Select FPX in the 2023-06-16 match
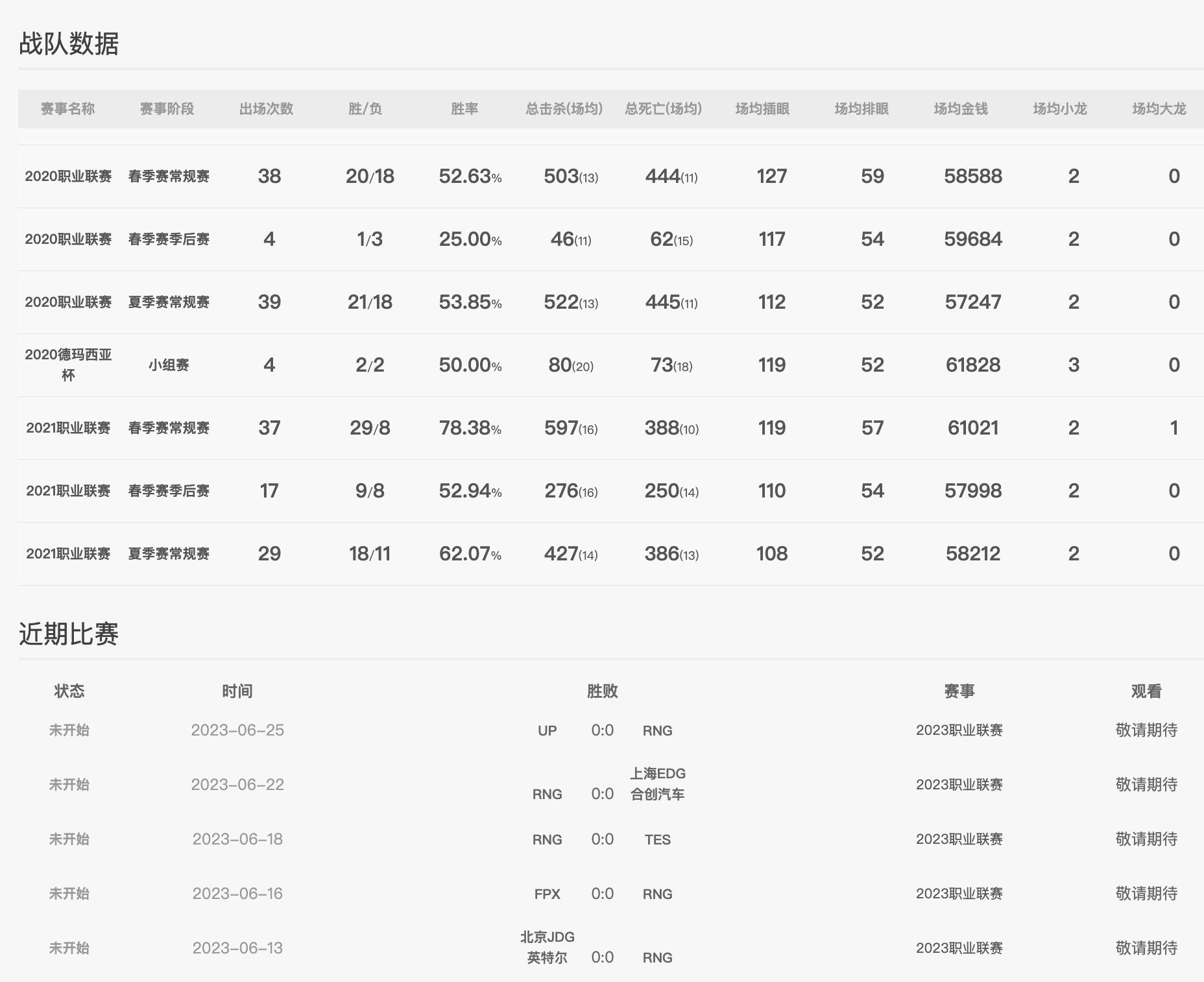The width and height of the screenshot is (1204, 982). click(548, 894)
